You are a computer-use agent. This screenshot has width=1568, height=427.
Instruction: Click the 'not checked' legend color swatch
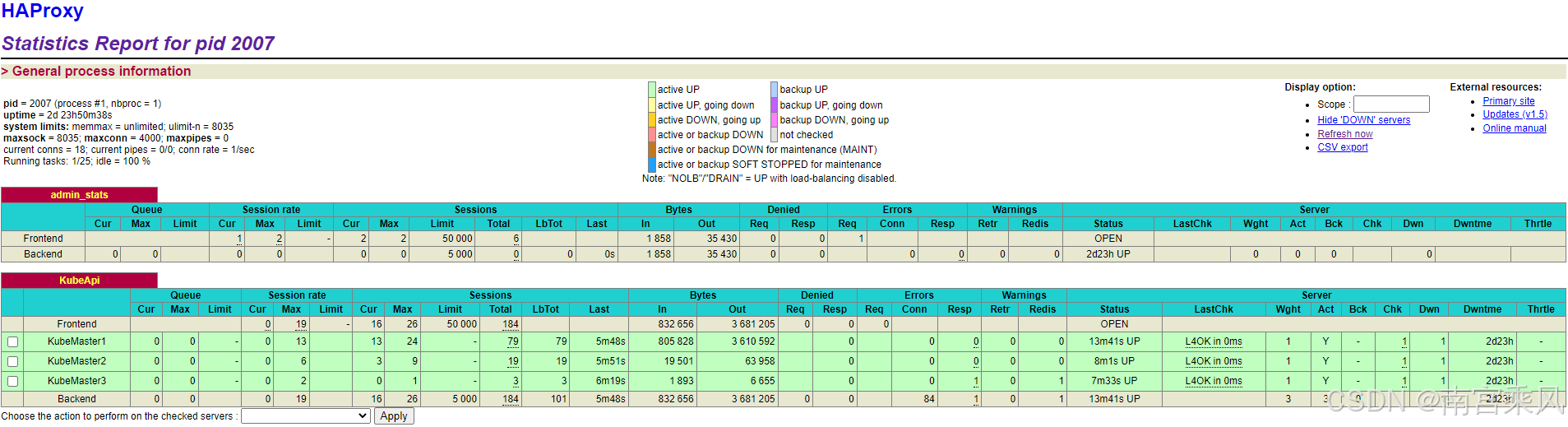tap(775, 135)
